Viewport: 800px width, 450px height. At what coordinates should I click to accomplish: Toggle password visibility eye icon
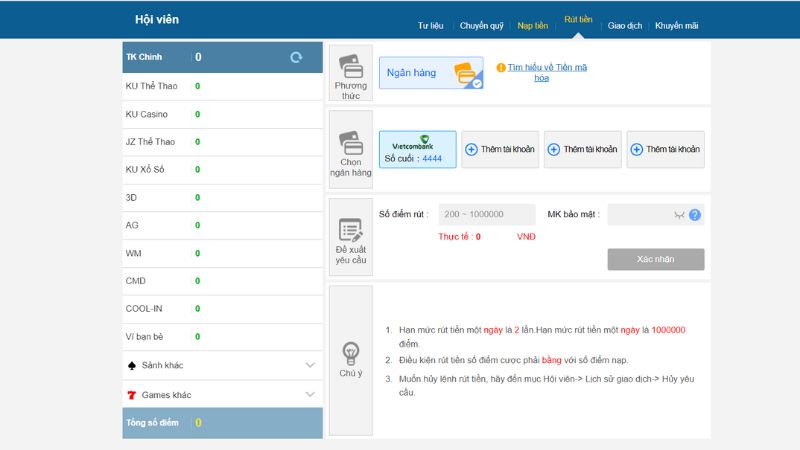[x=679, y=215]
